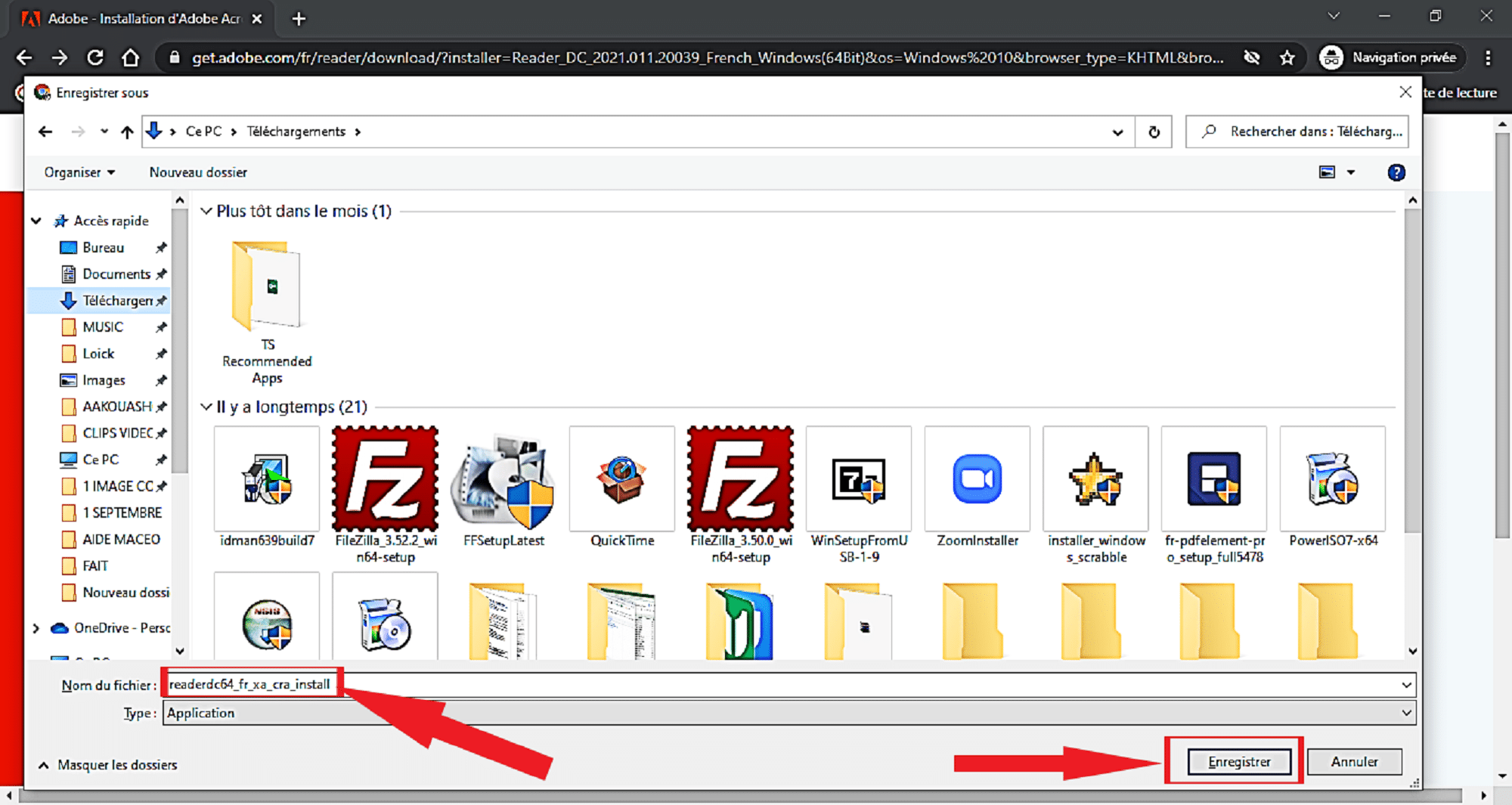Open the file name history dropdown

pyautogui.click(x=1406, y=685)
